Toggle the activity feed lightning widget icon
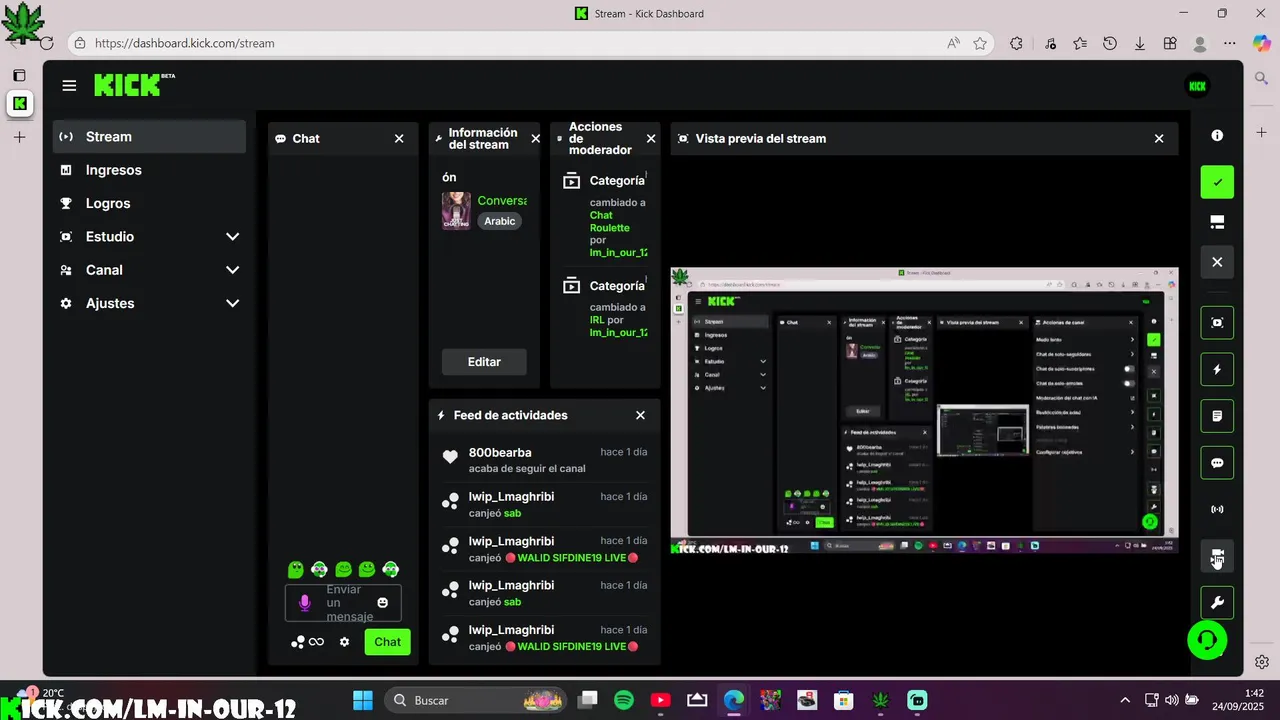Viewport: 1280px width, 720px height. click(1217, 369)
